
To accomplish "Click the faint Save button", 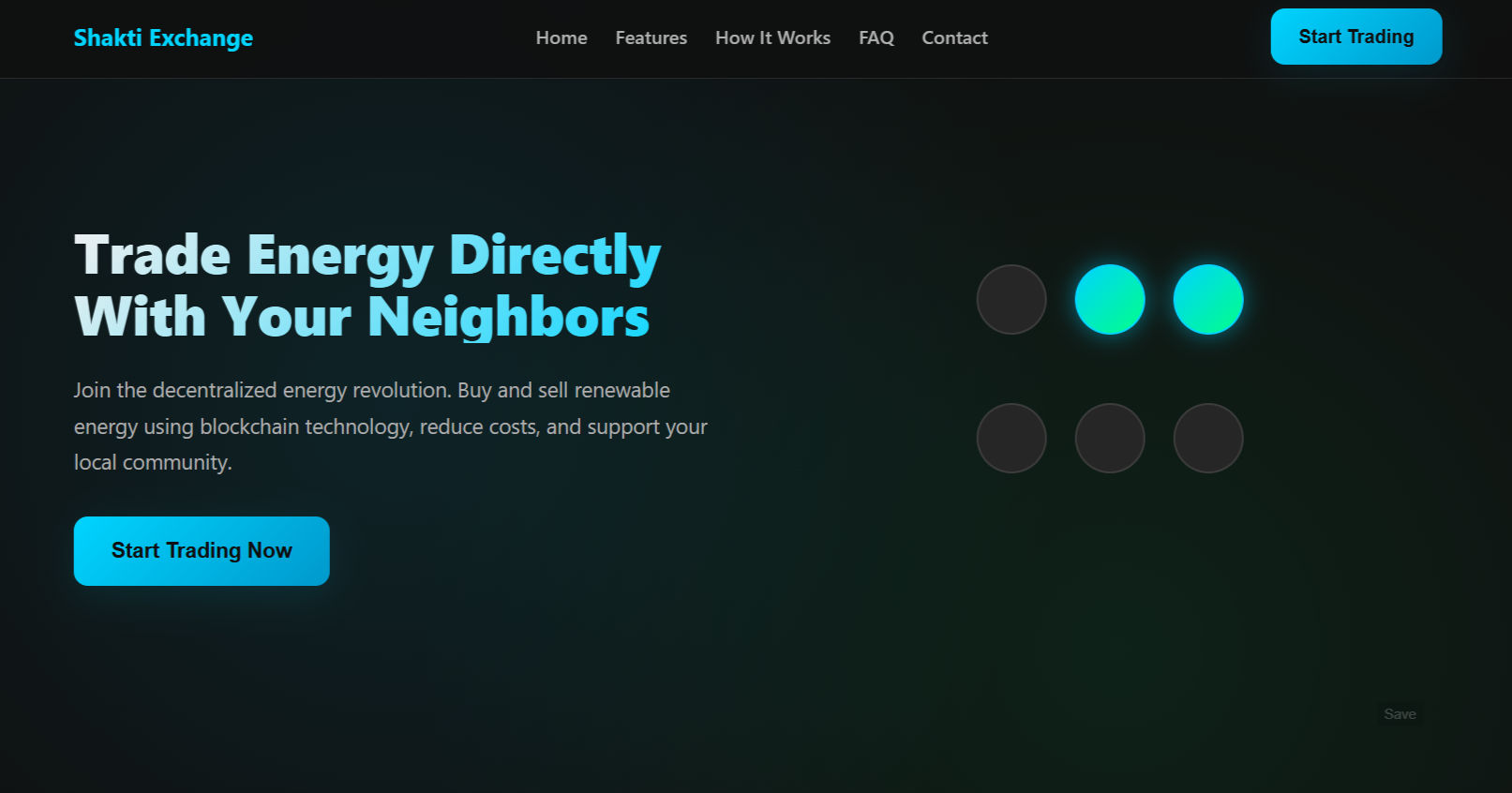I will tap(1400, 714).
